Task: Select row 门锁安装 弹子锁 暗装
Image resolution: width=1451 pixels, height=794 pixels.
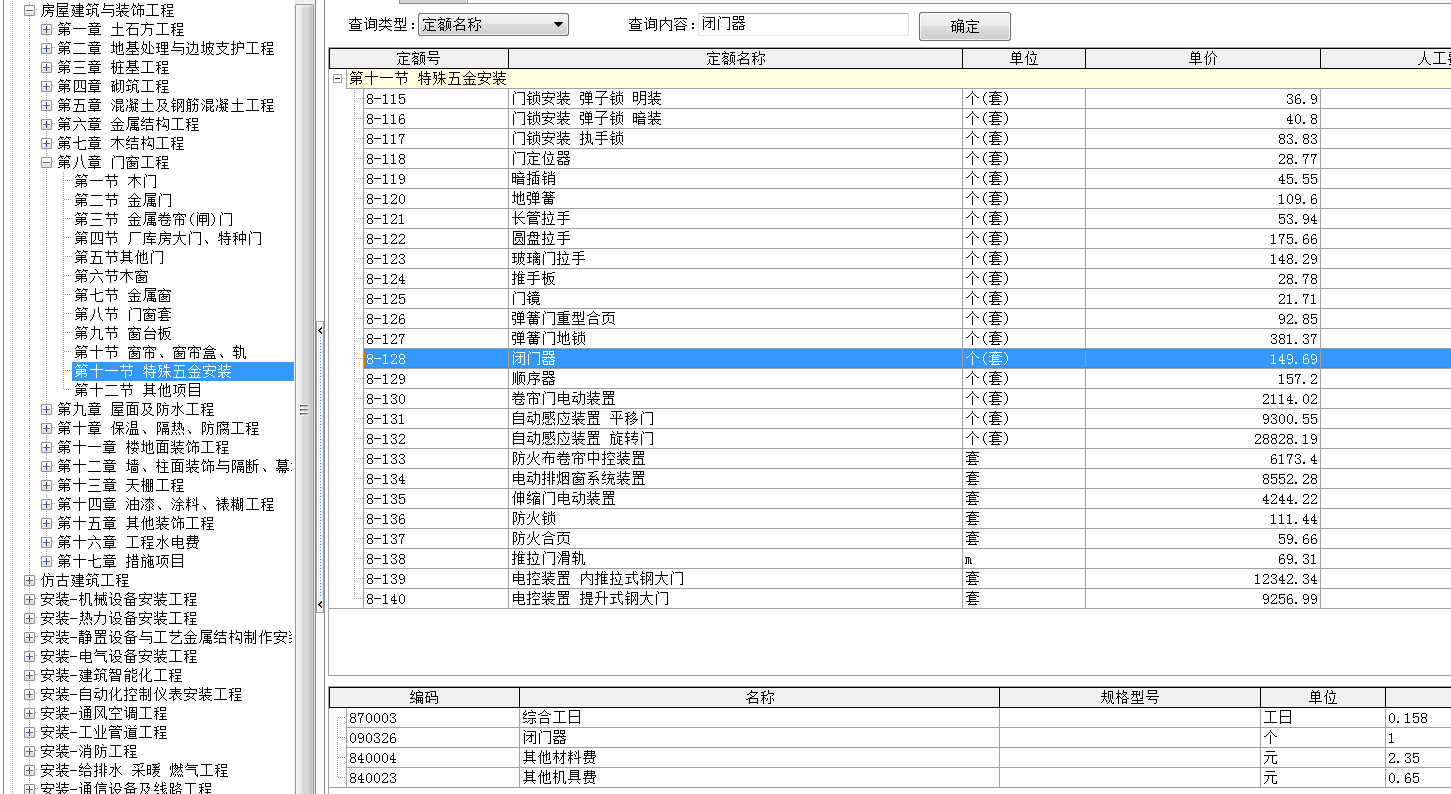Action: [x=907, y=119]
